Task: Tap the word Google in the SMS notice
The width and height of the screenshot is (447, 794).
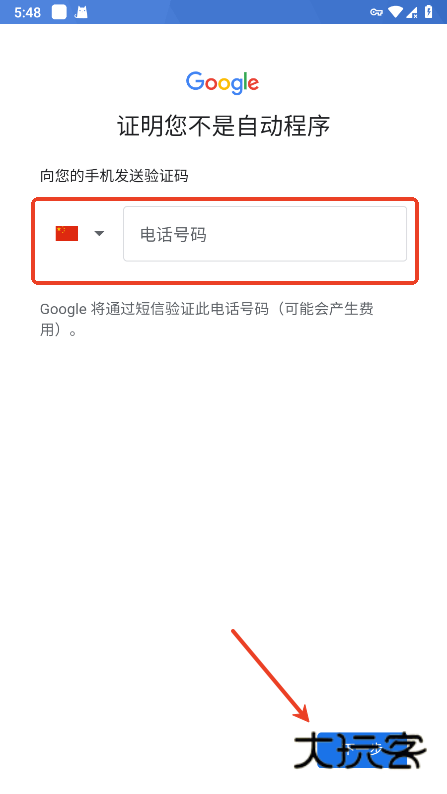Action: (63, 309)
